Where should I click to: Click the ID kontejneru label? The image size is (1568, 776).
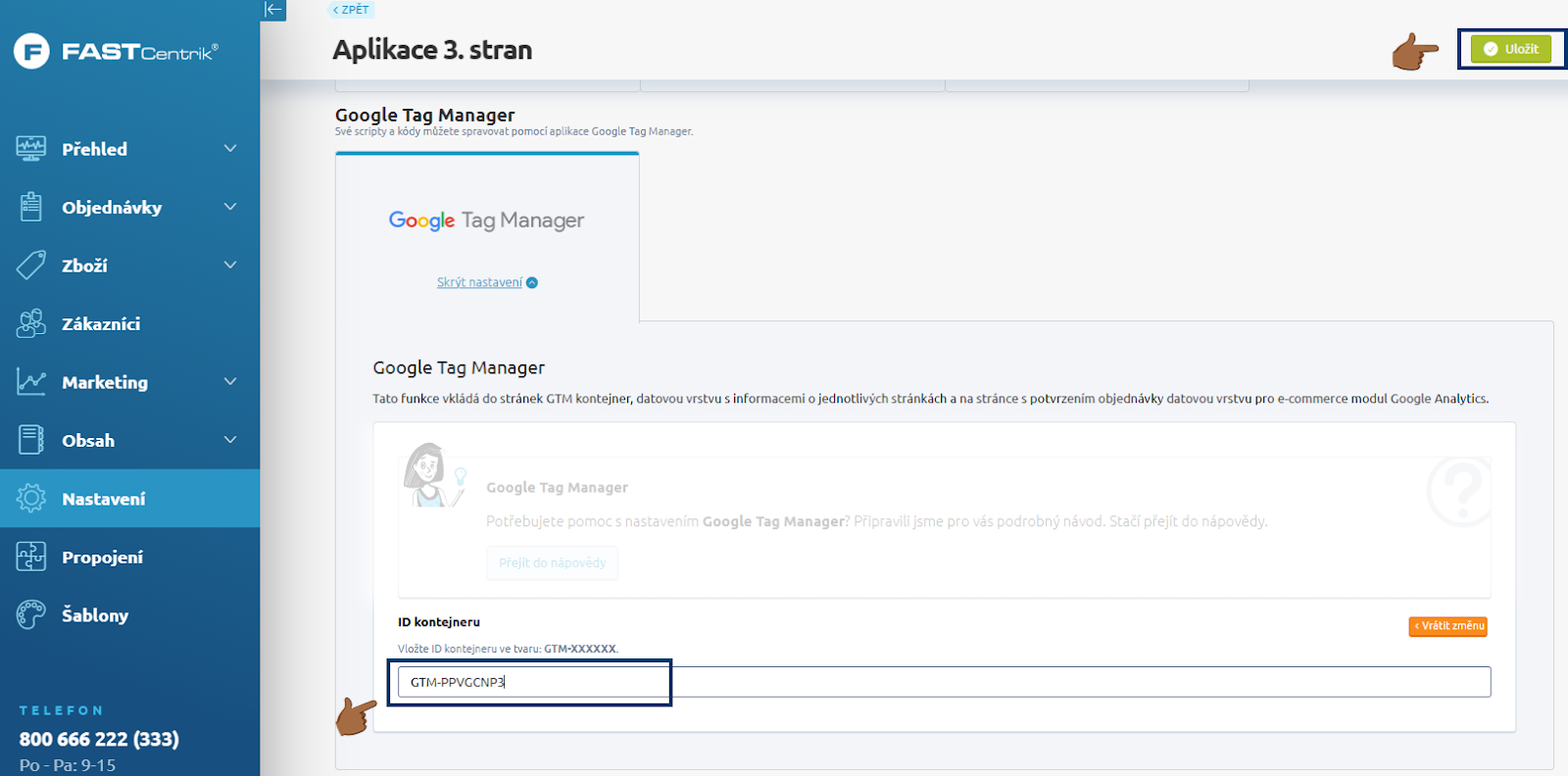439,622
